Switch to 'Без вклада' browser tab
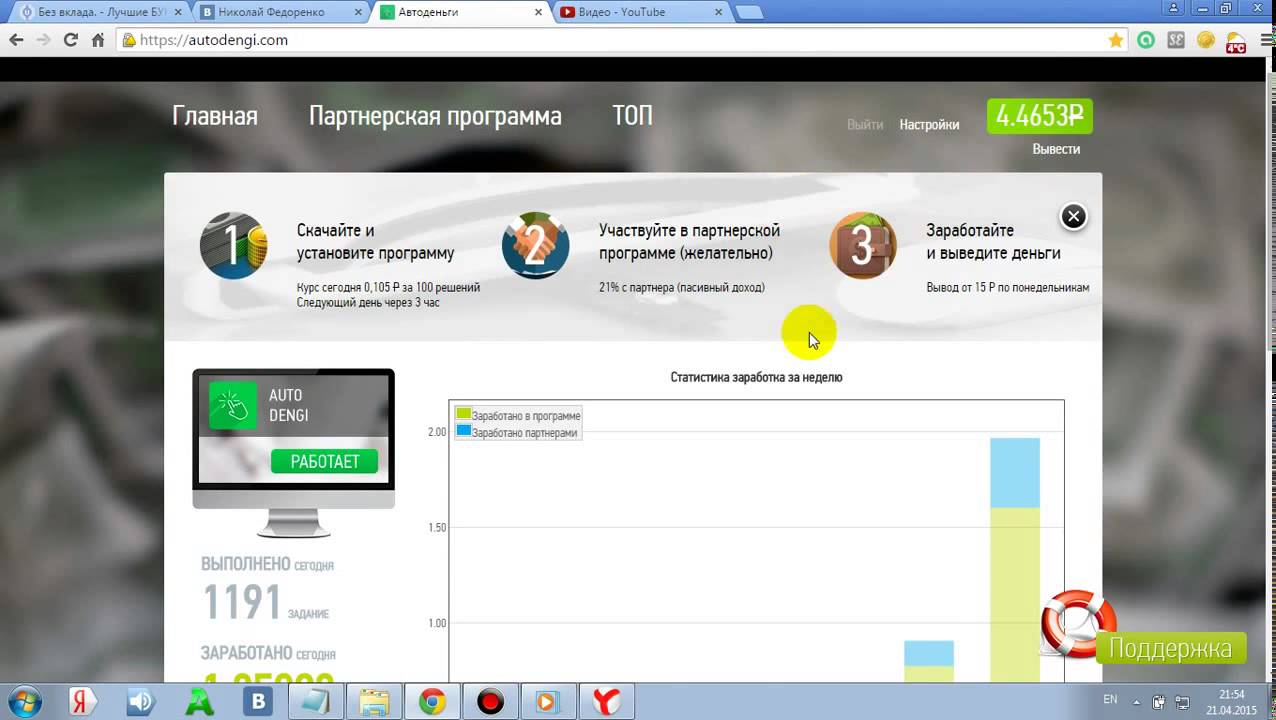 click(96, 12)
